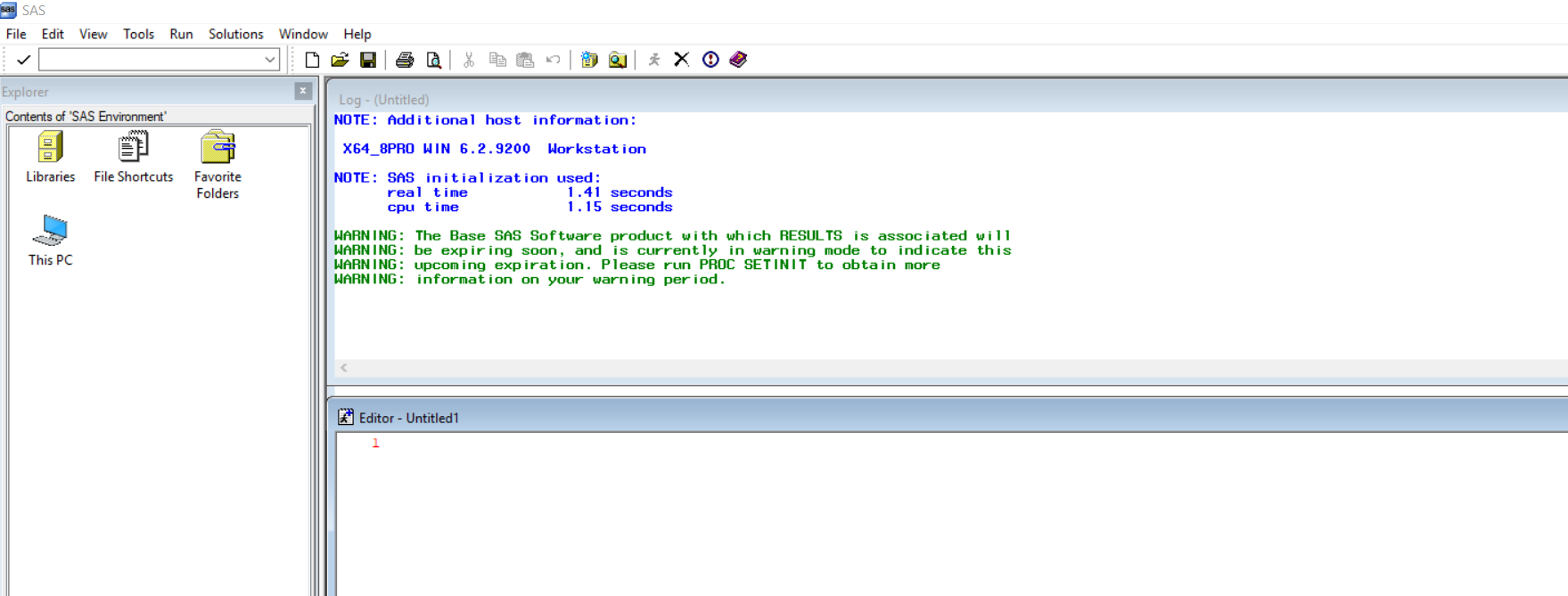Click in the command input field
Viewport: 1568px width, 596px height.
pos(151,60)
